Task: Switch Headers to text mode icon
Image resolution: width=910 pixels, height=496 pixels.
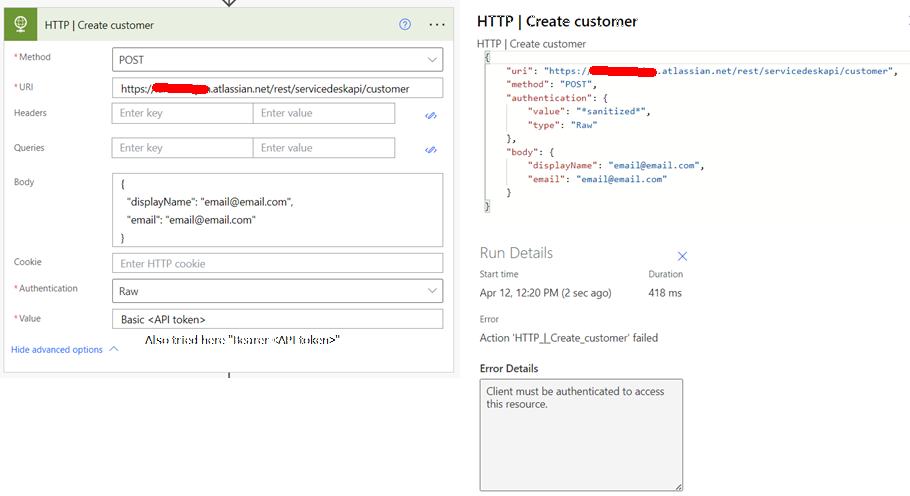Action: [431, 115]
